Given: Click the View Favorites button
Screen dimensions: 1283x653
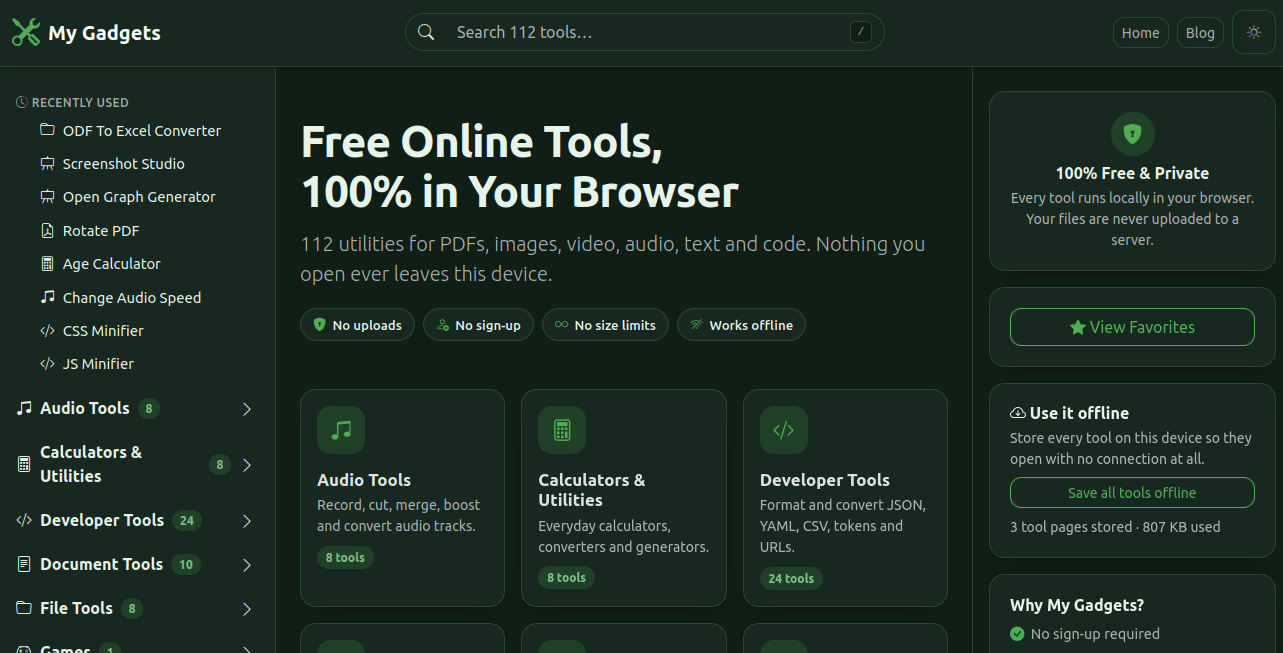Looking at the screenshot, I should click(x=1132, y=327).
